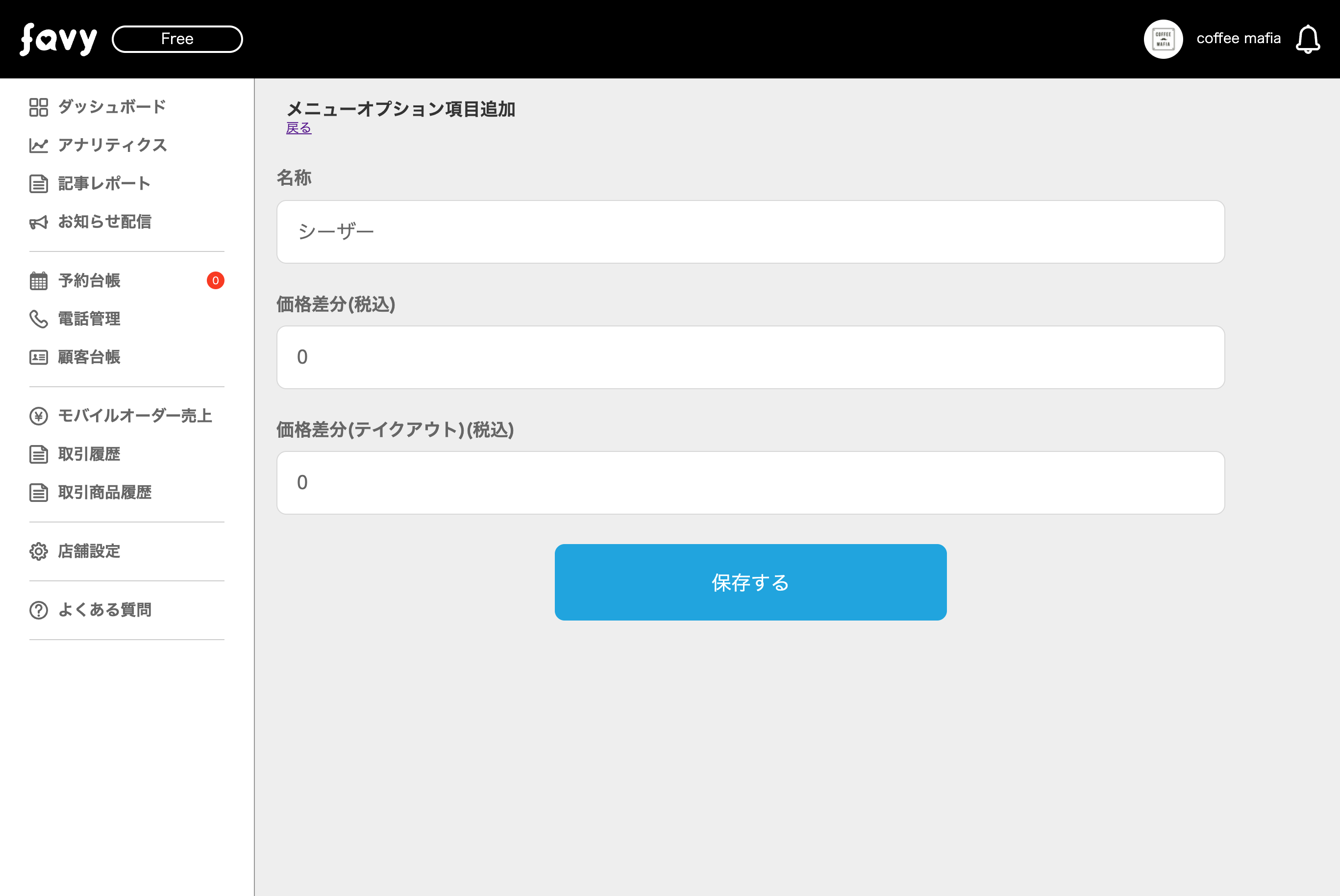Viewport: 1340px width, 896px height.
Task: Open 取引商品履歴 menu item
Action: point(104,493)
